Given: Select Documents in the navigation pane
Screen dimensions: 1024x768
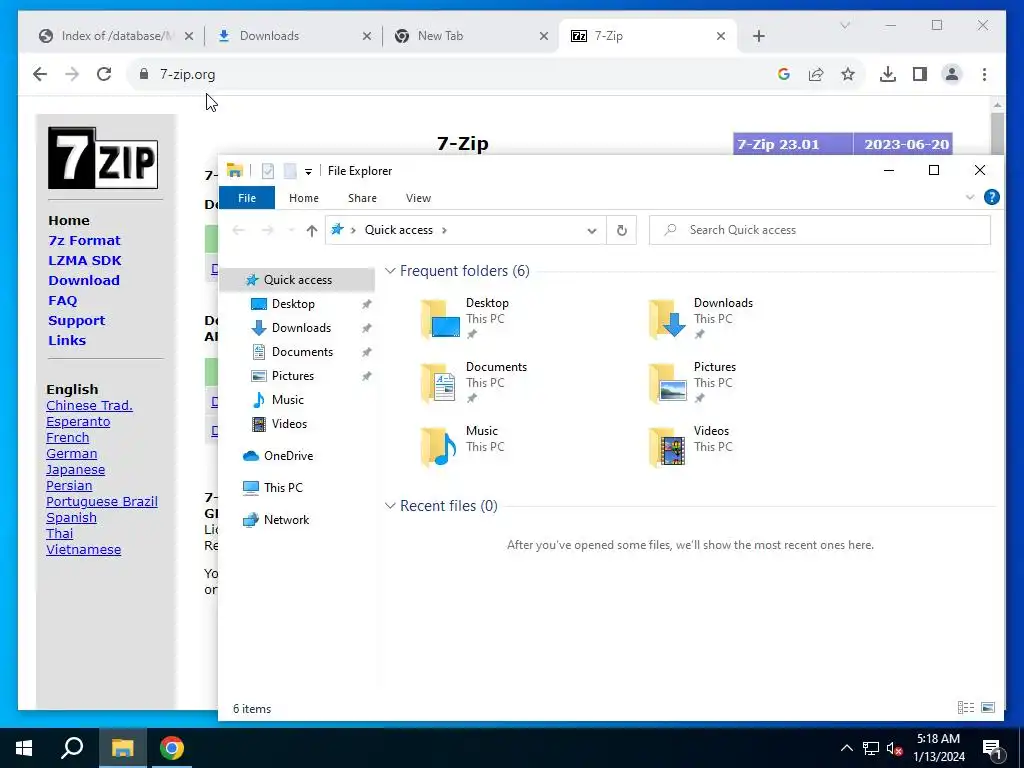Looking at the screenshot, I should click(302, 352).
